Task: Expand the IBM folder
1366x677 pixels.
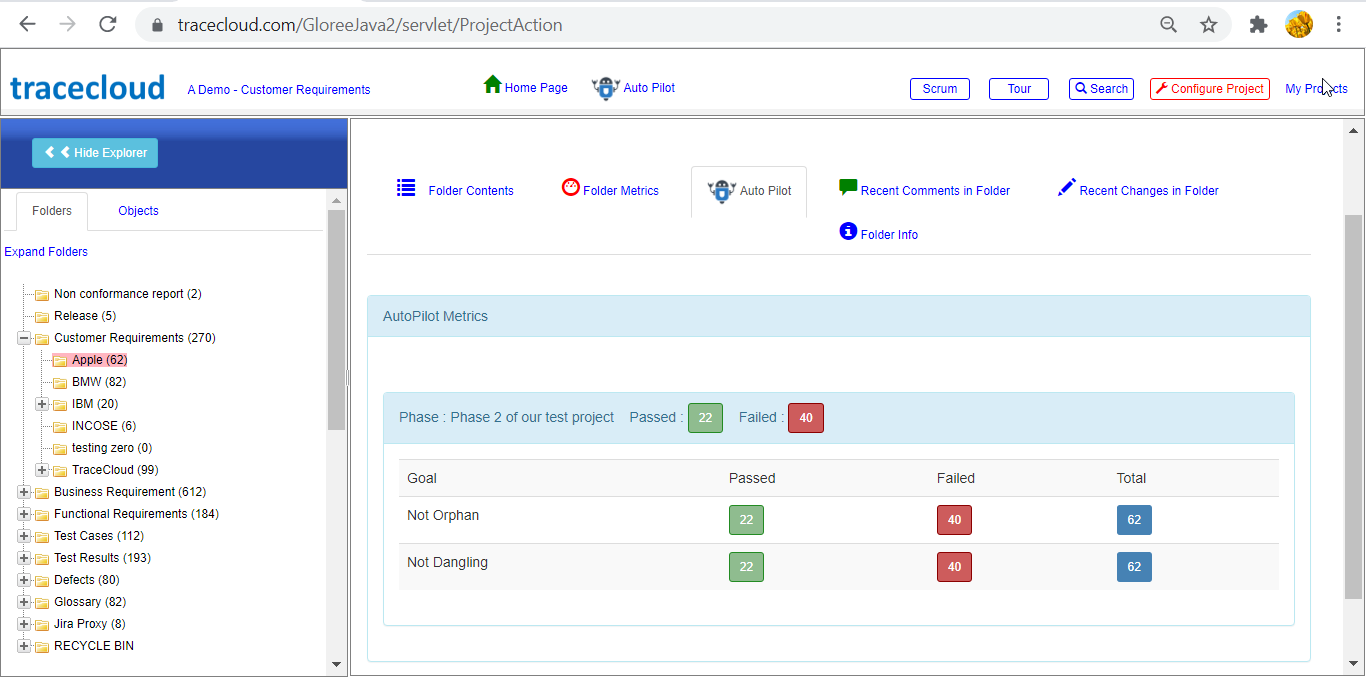Action: click(x=42, y=404)
